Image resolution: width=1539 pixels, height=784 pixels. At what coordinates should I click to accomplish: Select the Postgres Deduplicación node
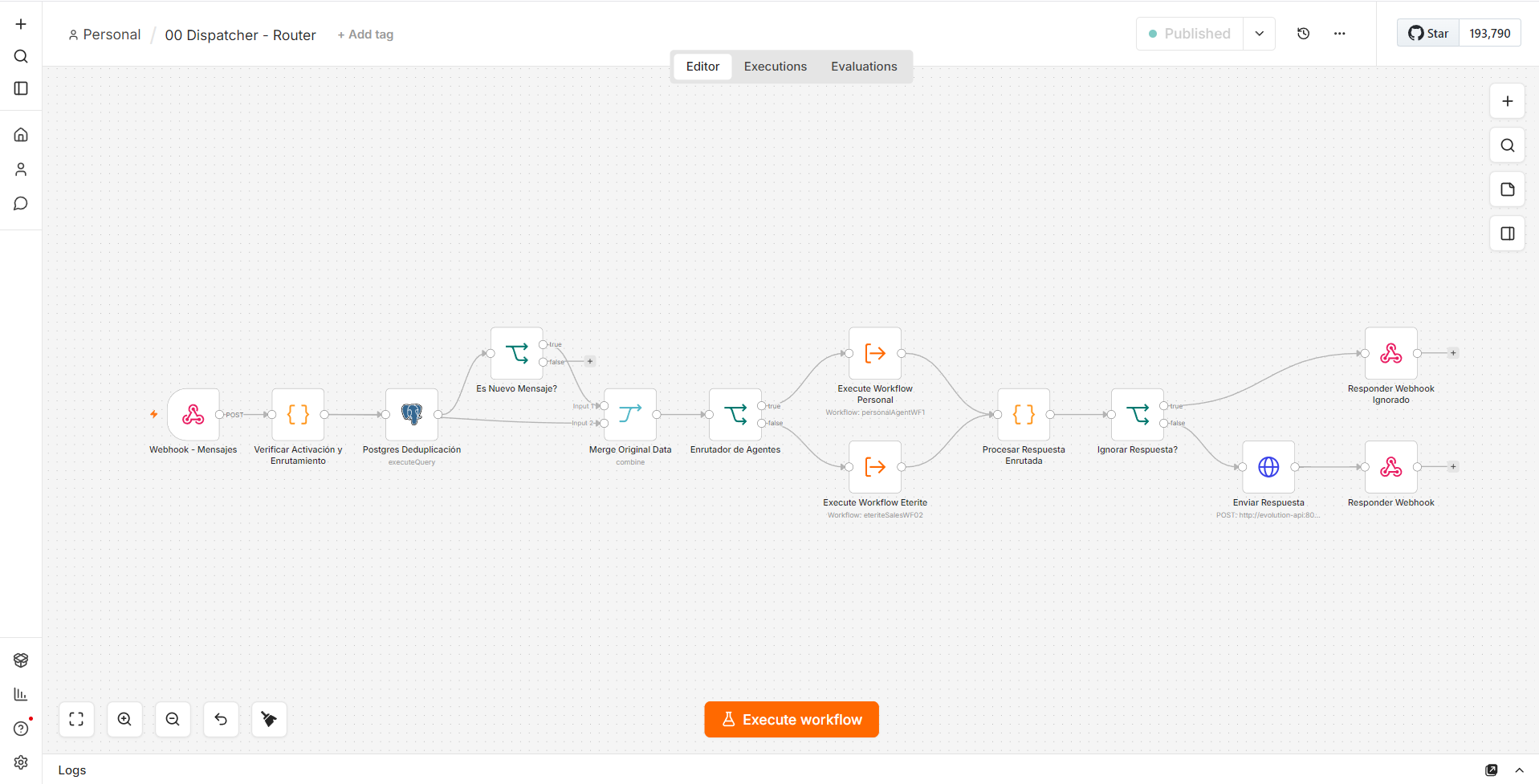[412, 415]
